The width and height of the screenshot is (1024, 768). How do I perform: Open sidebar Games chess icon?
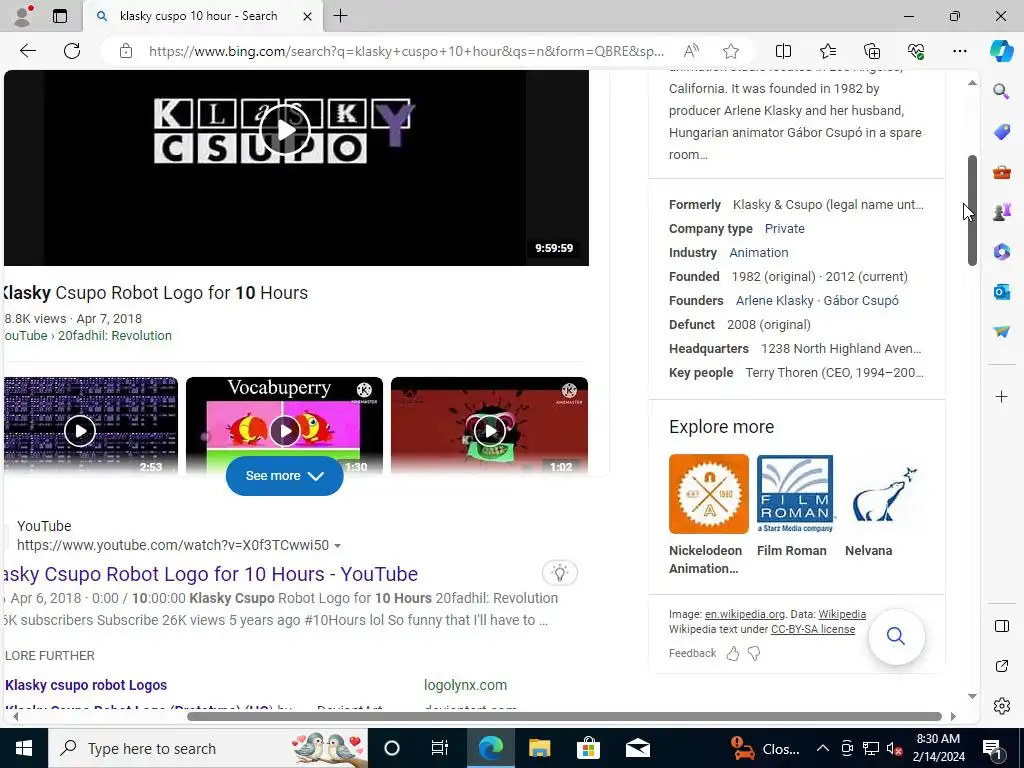pos(1001,212)
